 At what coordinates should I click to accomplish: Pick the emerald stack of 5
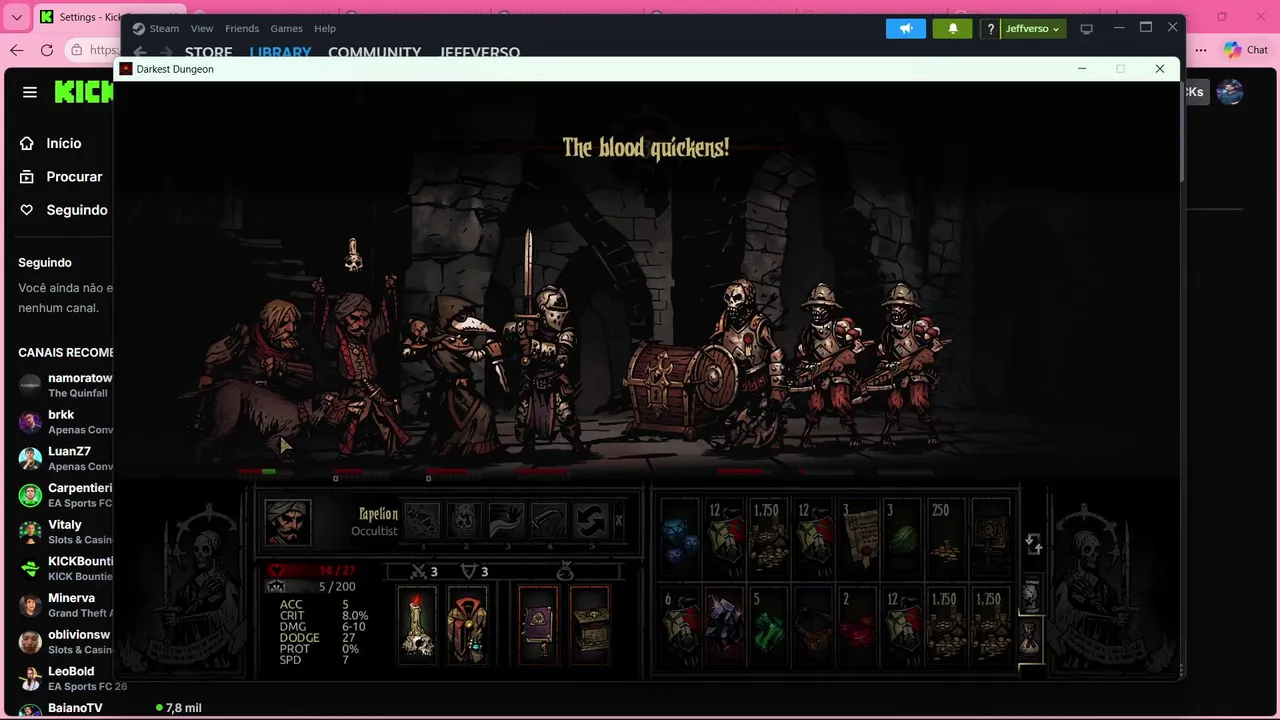pos(769,625)
